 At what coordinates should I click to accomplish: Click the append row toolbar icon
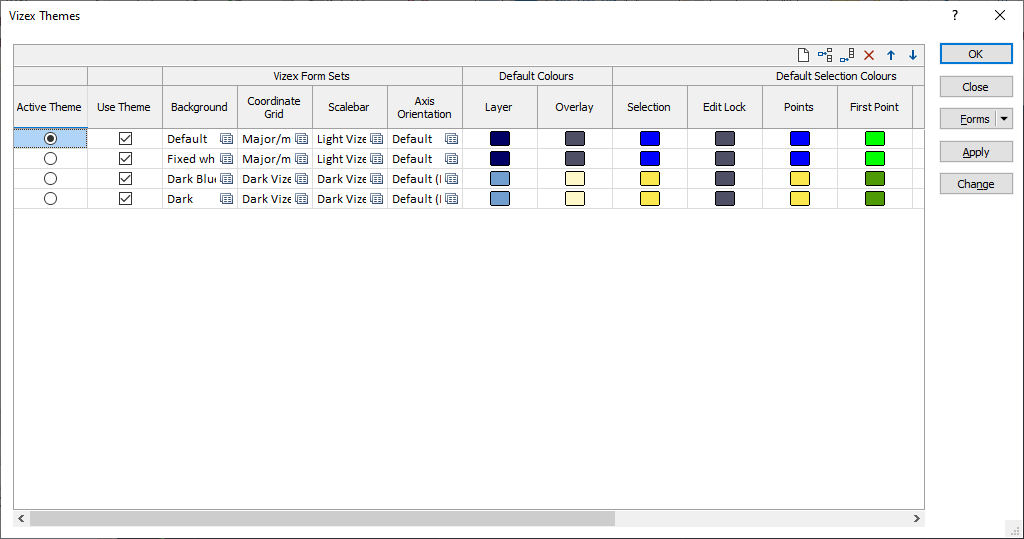pos(847,56)
